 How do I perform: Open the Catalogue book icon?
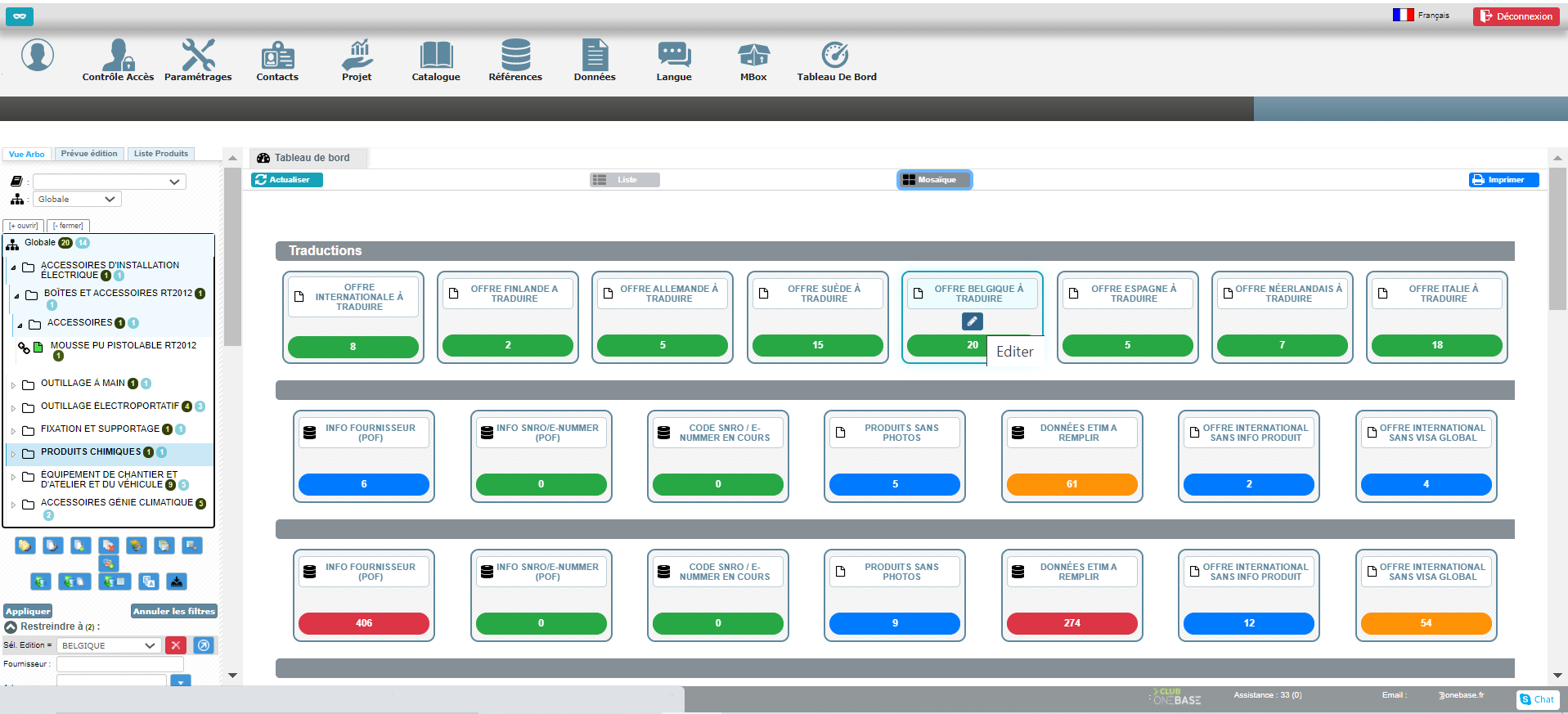(436, 55)
